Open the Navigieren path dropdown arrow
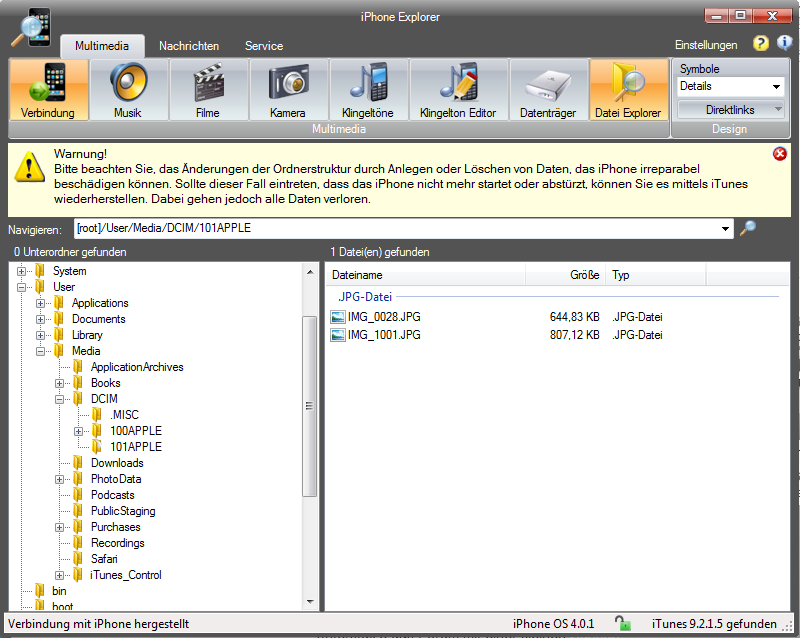Image resolution: width=800 pixels, height=638 pixels. click(x=725, y=228)
